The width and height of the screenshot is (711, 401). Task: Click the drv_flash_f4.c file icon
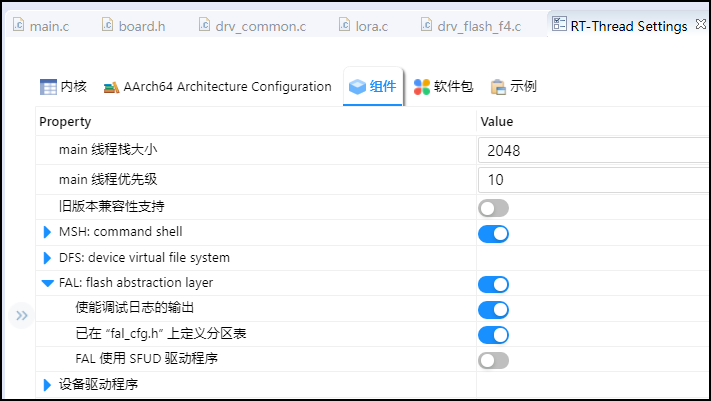(426, 24)
